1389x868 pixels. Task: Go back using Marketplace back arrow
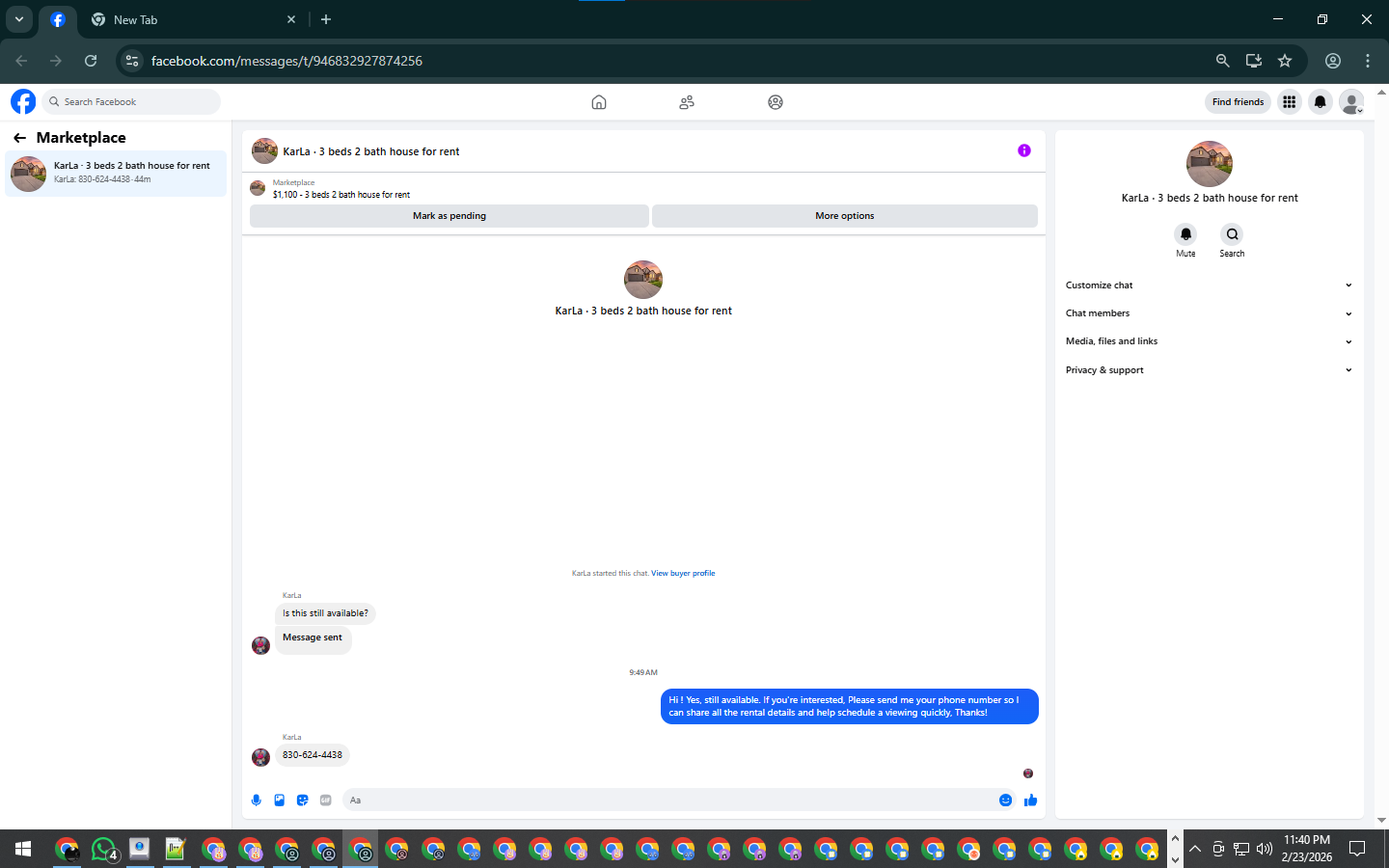pyautogui.click(x=19, y=138)
